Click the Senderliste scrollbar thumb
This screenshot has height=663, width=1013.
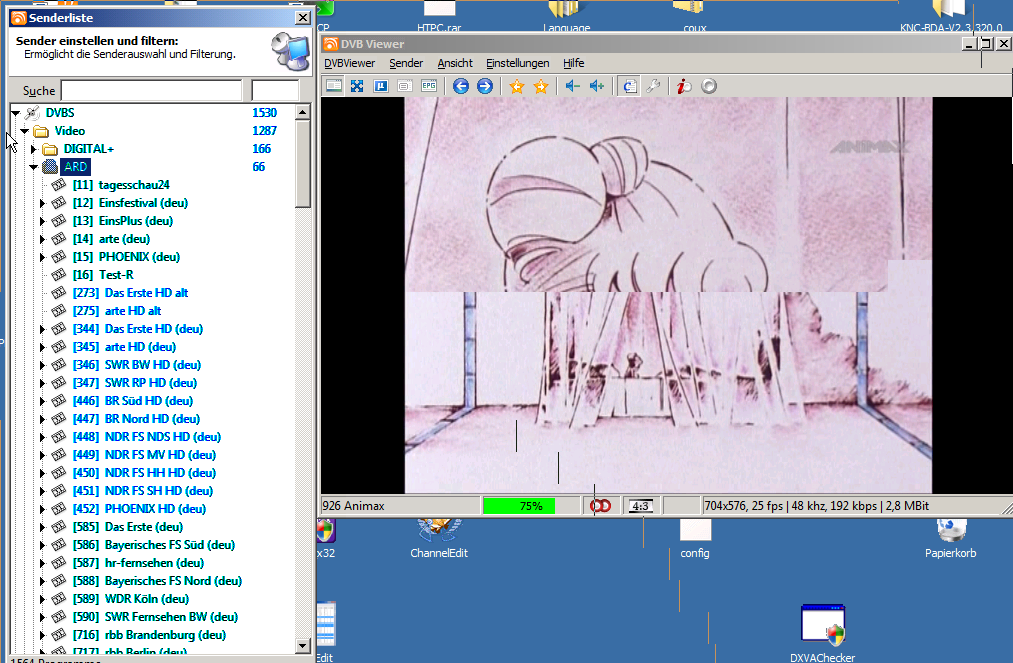pyautogui.click(x=303, y=164)
